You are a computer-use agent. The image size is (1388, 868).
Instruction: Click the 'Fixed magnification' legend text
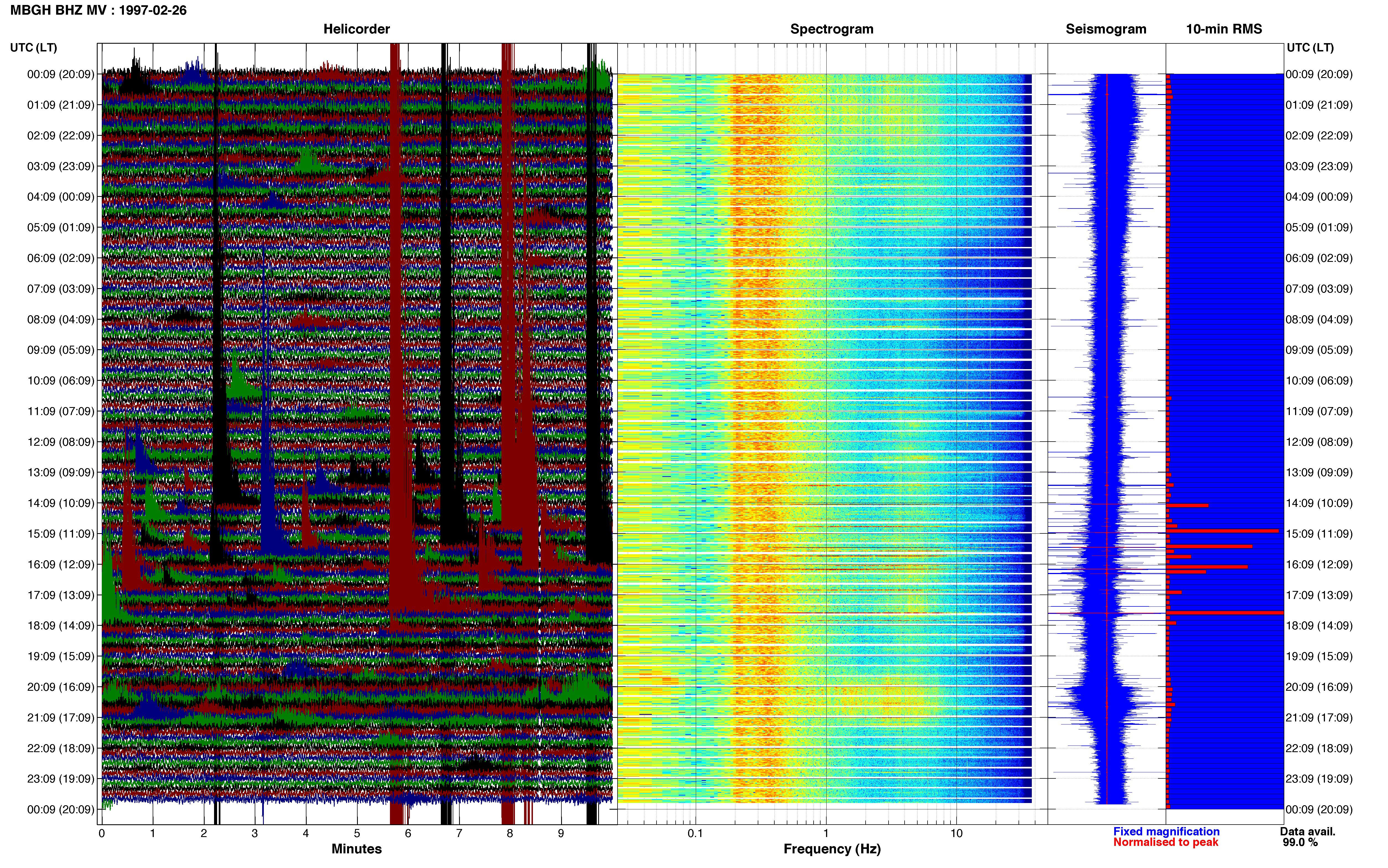[1166, 831]
